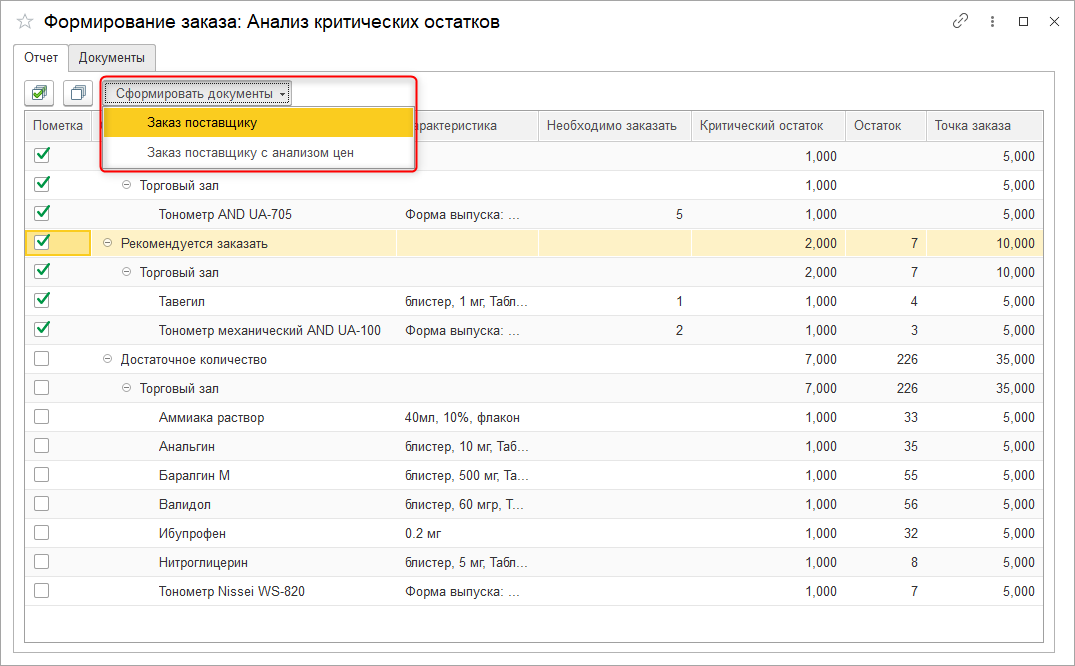Image resolution: width=1075 pixels, height=666 pixels.
Task: Collapse the Рекомендуется заказать group
Action: coord(107,243)
